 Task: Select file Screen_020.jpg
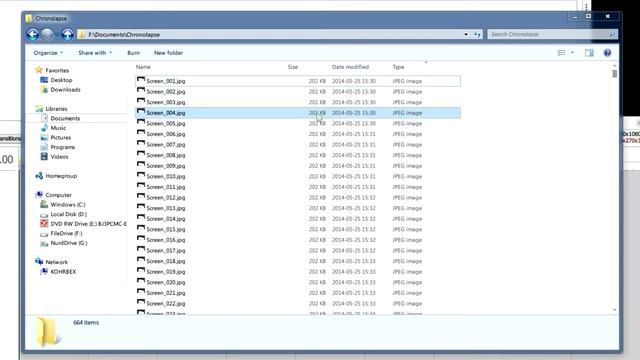[x=298, y=282]
